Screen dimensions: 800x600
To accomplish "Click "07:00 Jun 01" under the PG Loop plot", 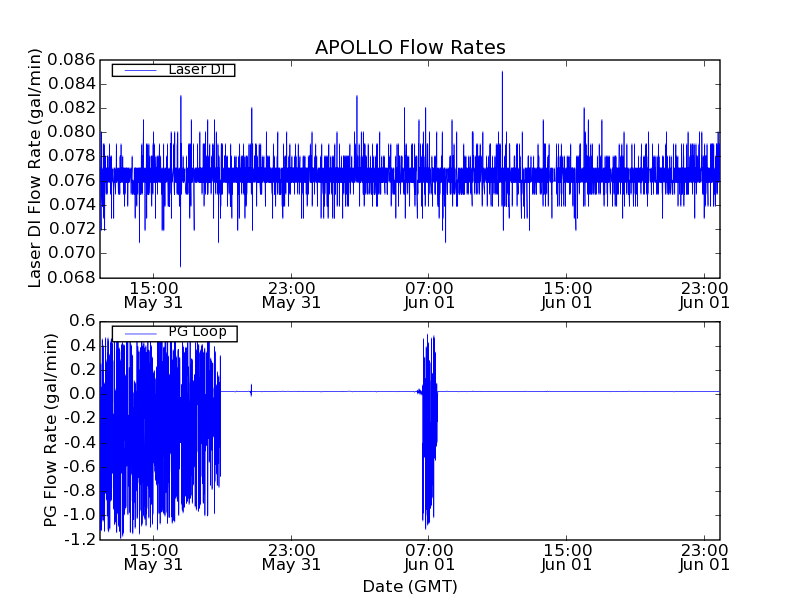I will coord(429,558).
